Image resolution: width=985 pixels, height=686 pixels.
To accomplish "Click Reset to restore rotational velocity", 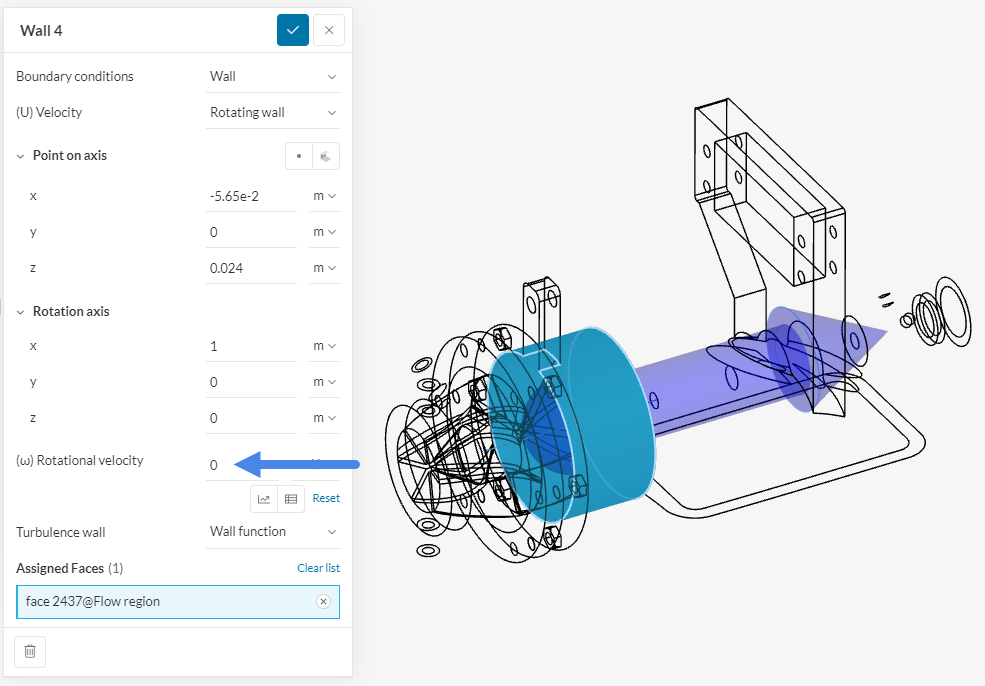I will point(327,498).
